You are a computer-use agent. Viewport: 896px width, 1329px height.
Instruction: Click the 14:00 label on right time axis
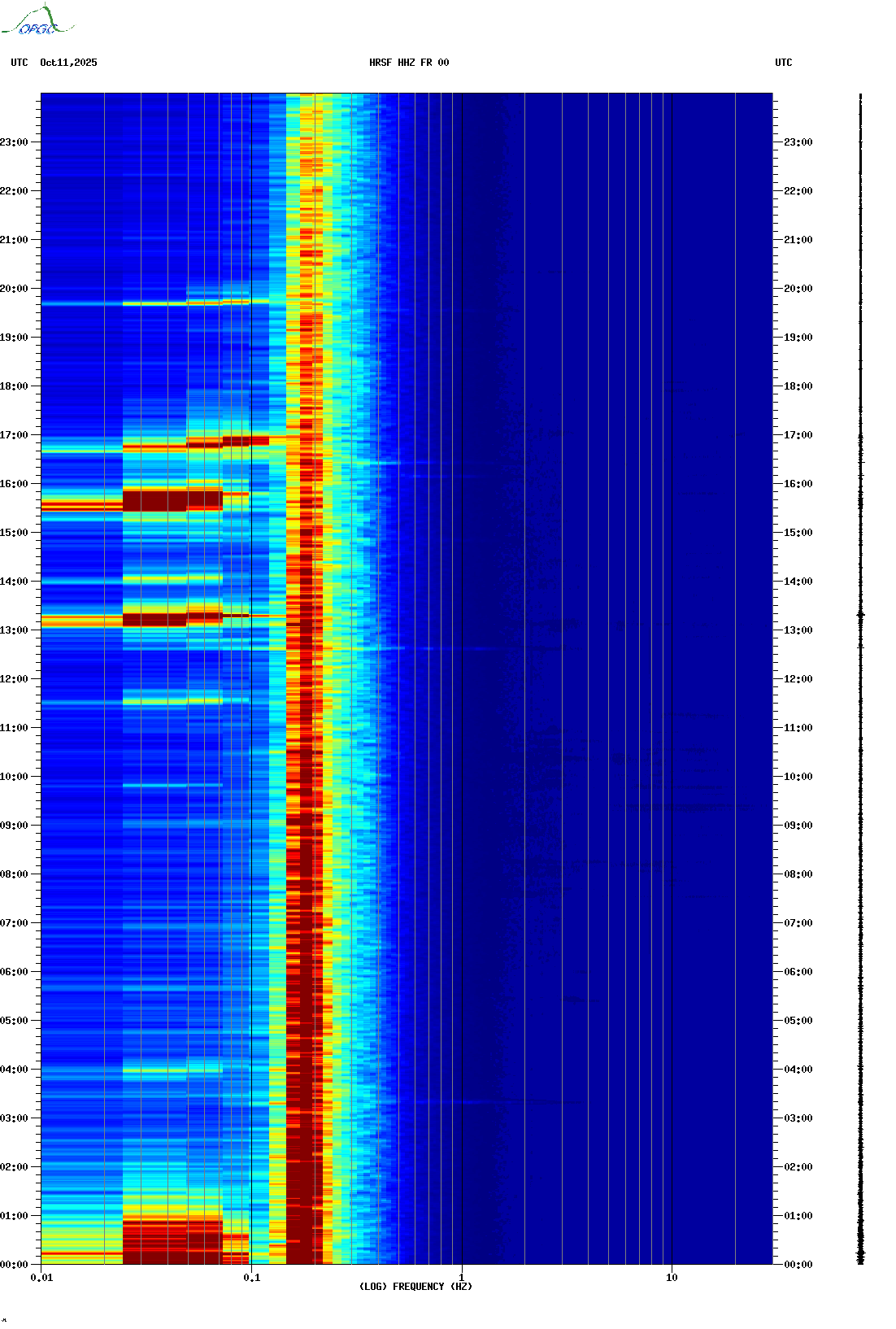(x=798, y=582)
